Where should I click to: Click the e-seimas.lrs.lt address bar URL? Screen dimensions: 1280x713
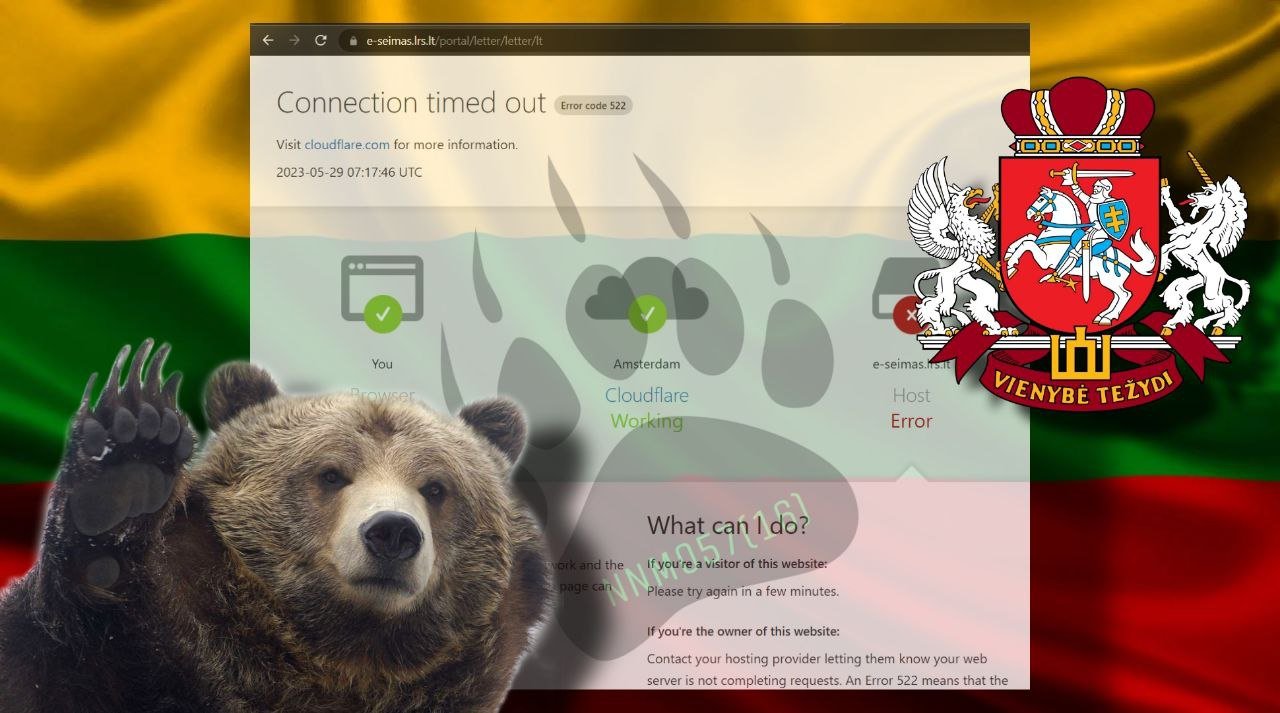455,41
